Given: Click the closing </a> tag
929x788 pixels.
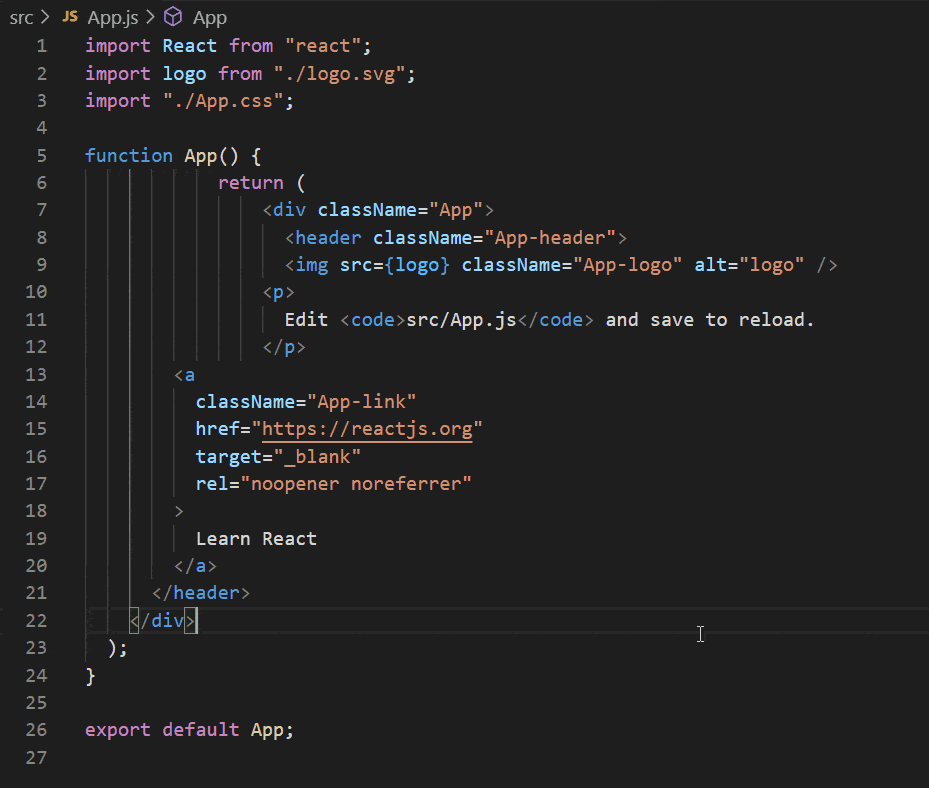Looking at the screenshot, I should coord(196,566).
